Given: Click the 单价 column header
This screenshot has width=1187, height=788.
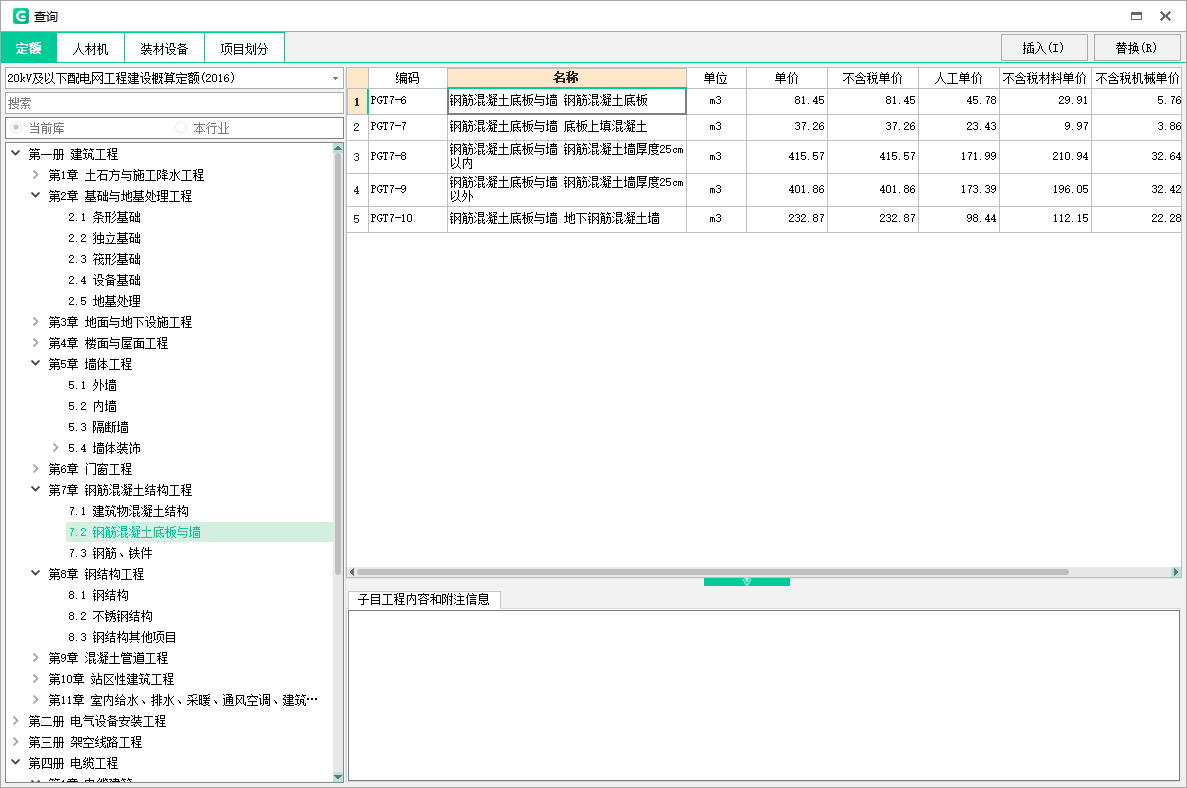Looking at the screenshot, I should (x=787, y=78).
